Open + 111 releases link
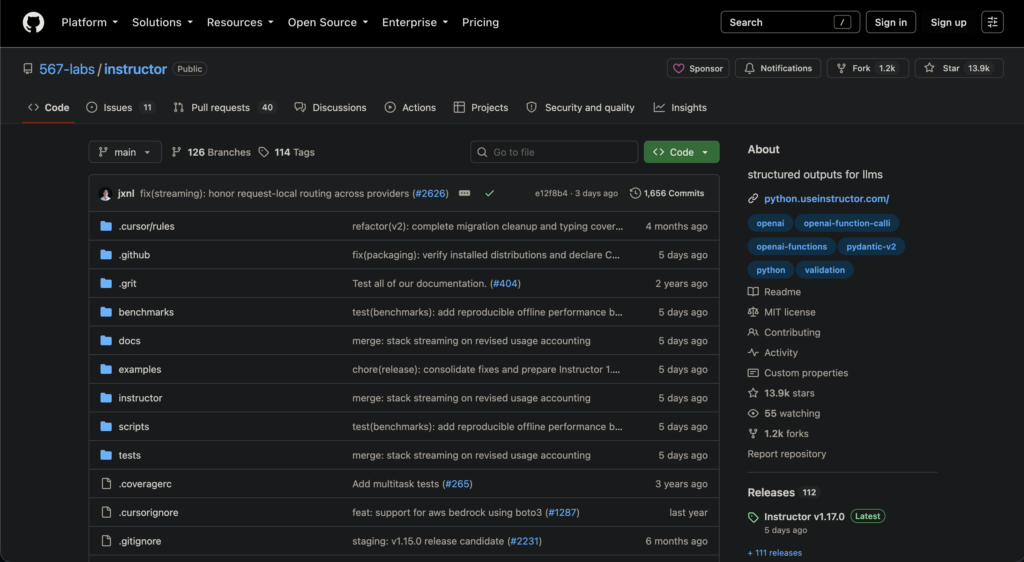The image size is (1024, 562). tap(775, 553)
